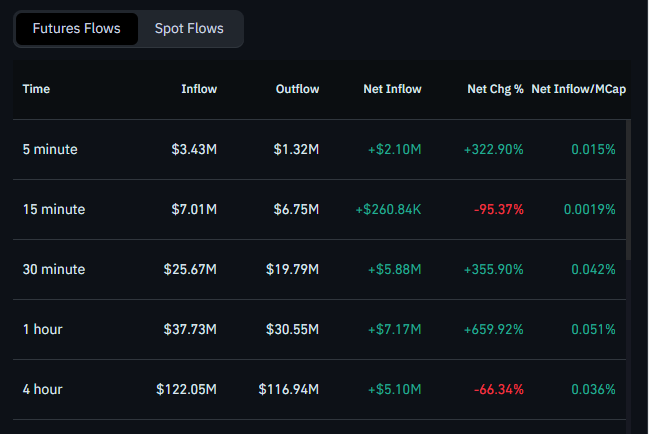Image resolution: width=649 pixels, height=434 pixels.
Task: Click the +322.90% net change value
Action: 494,149
